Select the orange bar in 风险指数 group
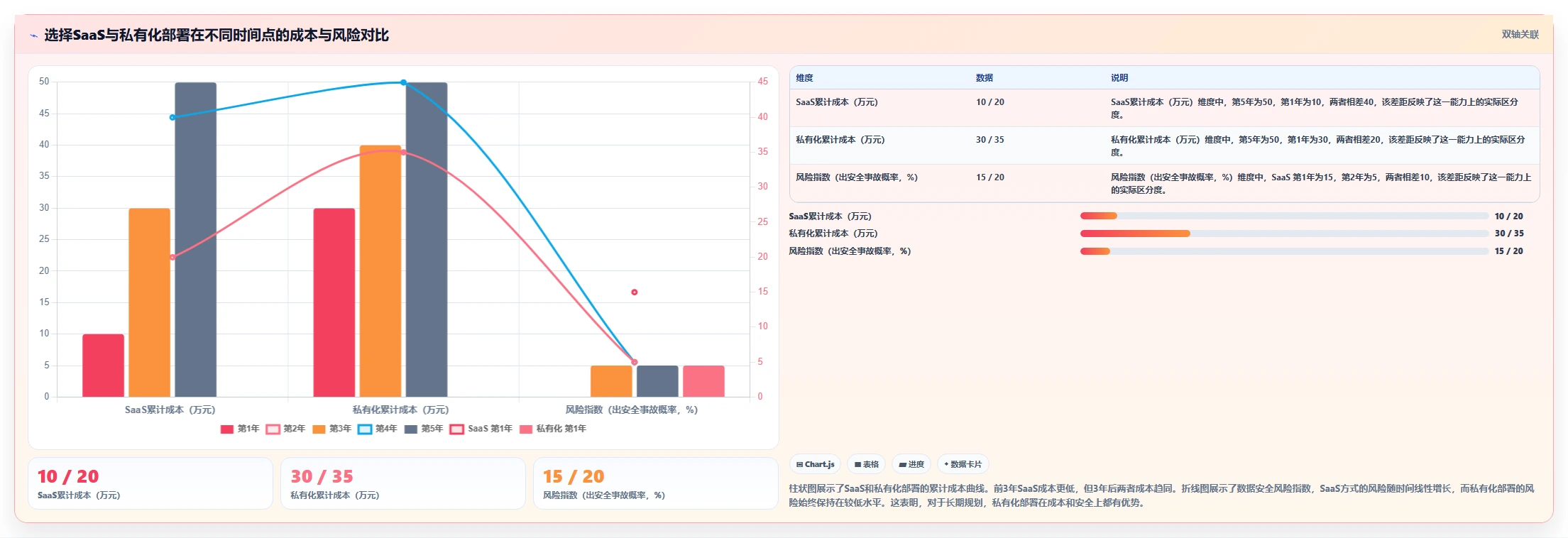Image resolution: width=1568 pixels, height=538 pixels. [x=611, y=381]
